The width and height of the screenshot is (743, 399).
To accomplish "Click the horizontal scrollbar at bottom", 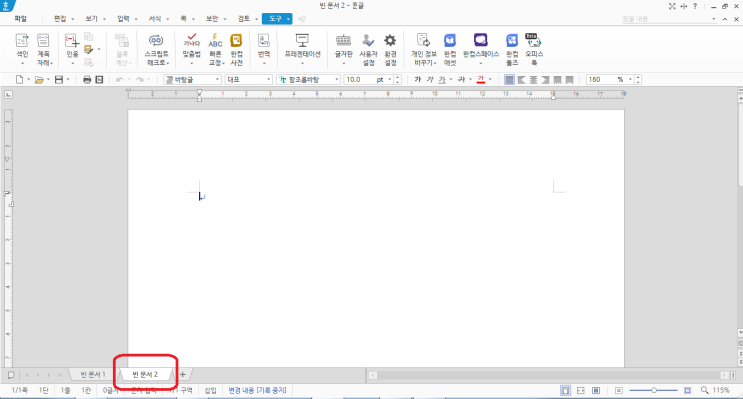I will tap(550, 375).
